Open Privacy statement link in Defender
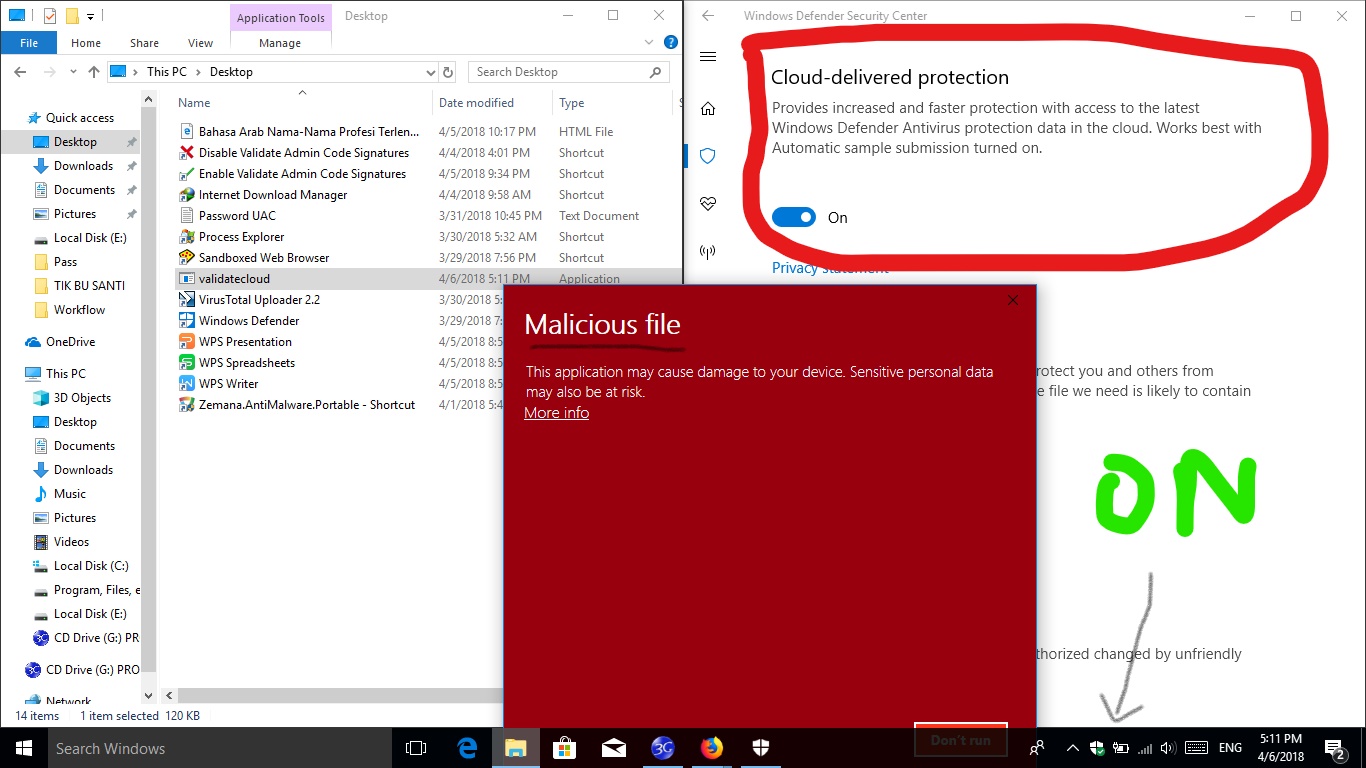This screenshot has width=1366, height=768. [830, 268]
